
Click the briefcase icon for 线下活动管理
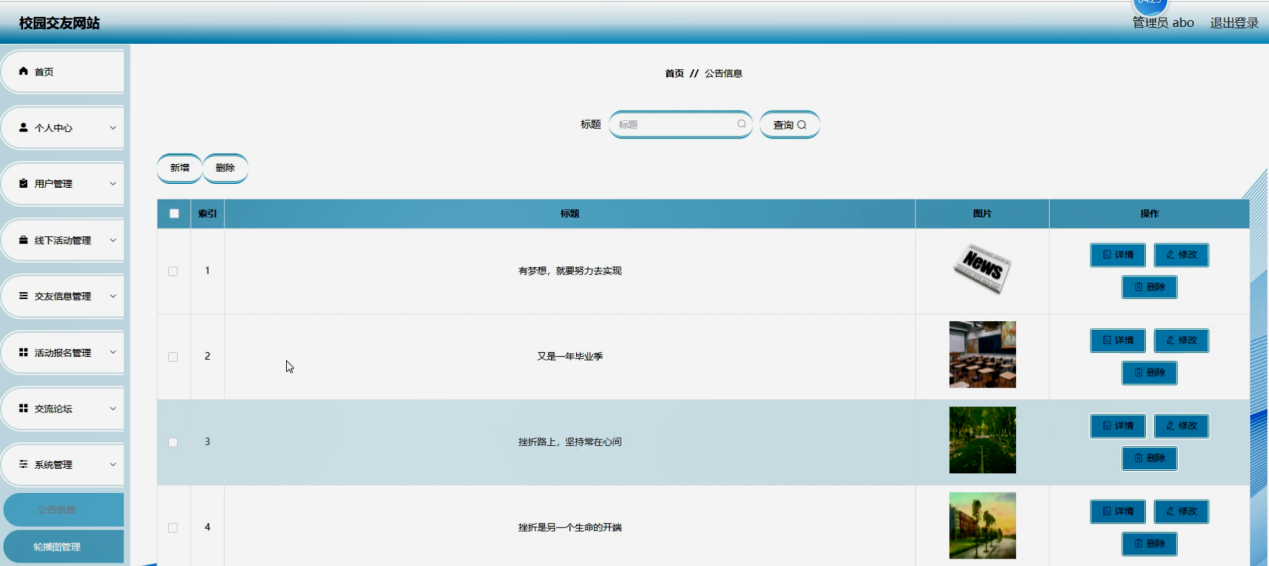tap(24, 240)
